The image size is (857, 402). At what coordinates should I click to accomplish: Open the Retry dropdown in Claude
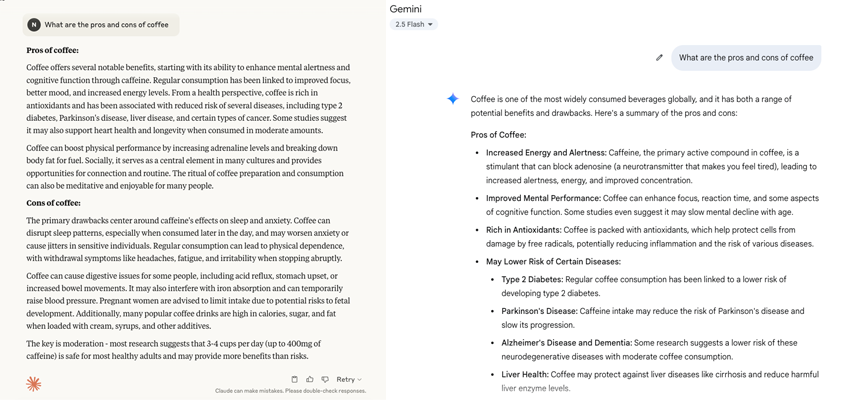pyautogui.click(x=349, y=379)
